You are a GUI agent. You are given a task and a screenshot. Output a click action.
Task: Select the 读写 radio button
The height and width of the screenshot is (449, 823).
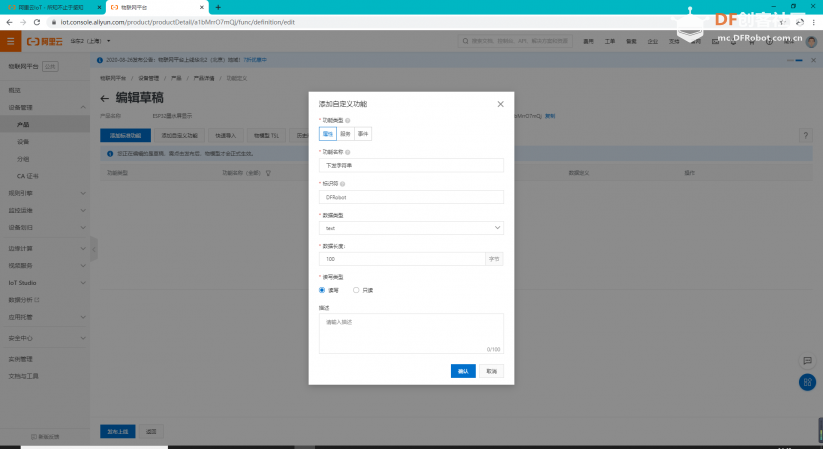322,290
